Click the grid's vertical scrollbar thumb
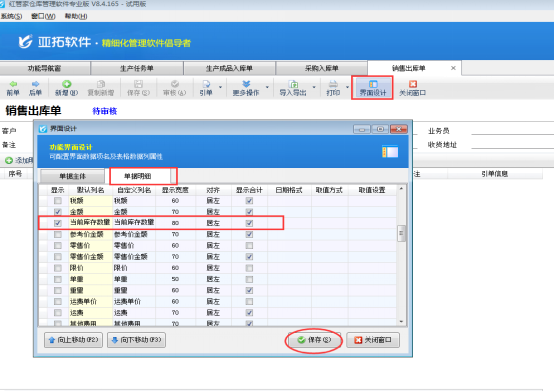Viewport: 554px width, 391px height. point(401,233)
